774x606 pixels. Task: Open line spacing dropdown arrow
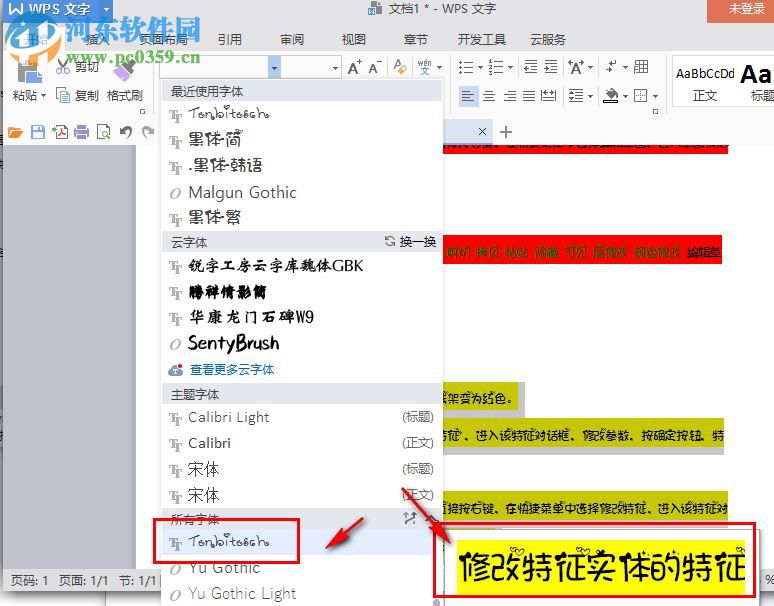point(590,96)
